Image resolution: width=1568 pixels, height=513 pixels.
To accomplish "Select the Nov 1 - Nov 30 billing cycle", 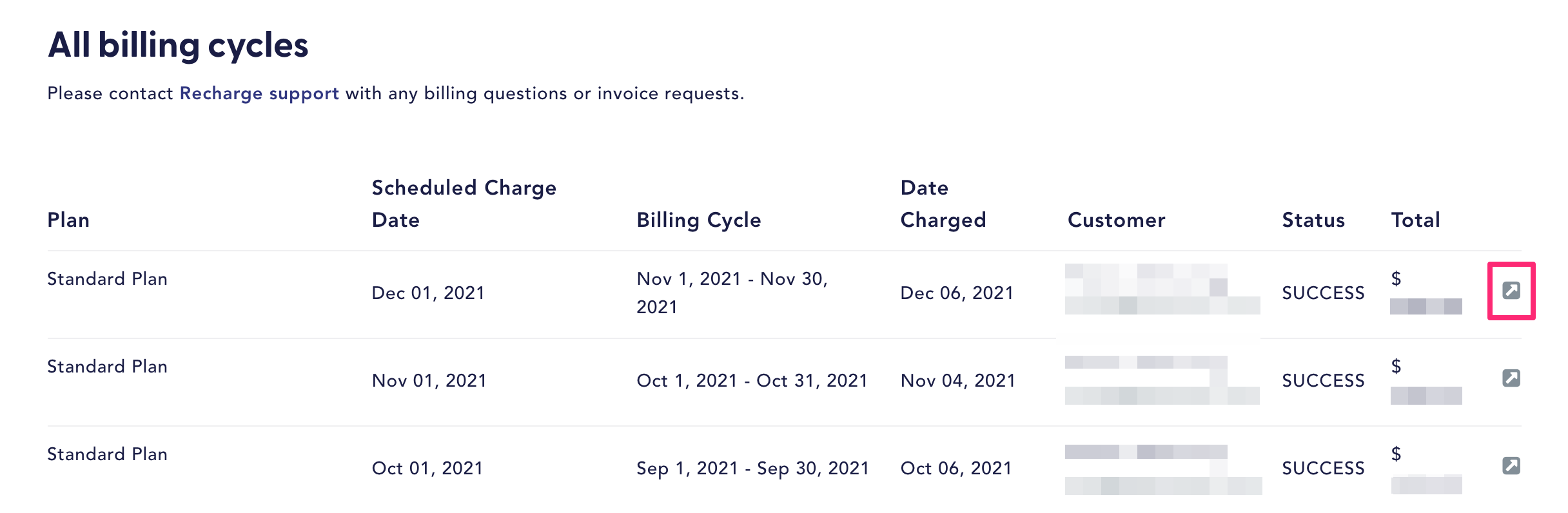I will coord(732,293).
